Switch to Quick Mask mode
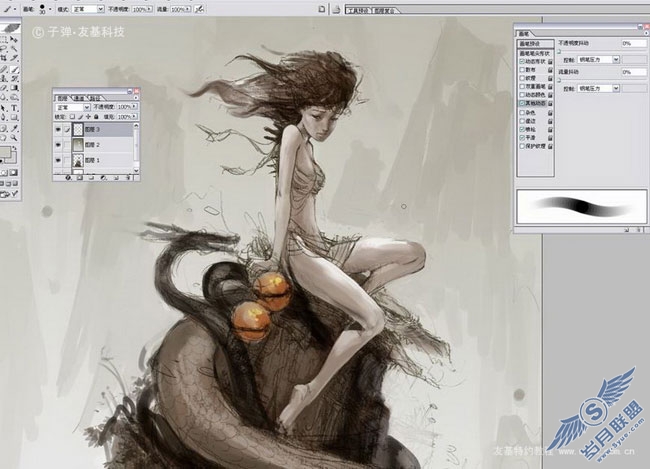Image resolution: width=650 pixels, height=469 pixels. [14, 173]
